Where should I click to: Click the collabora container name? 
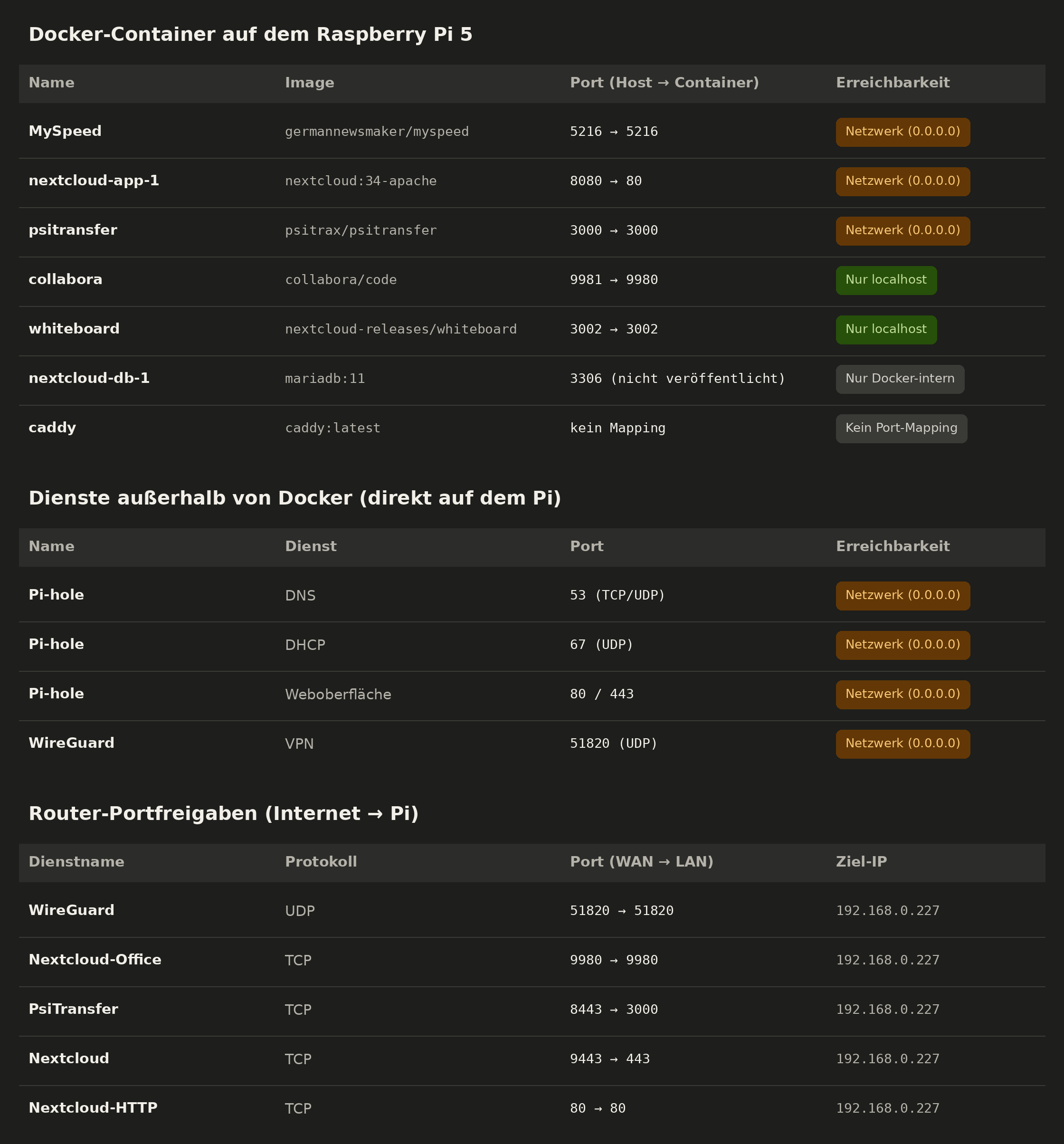(x=66, y=280)
